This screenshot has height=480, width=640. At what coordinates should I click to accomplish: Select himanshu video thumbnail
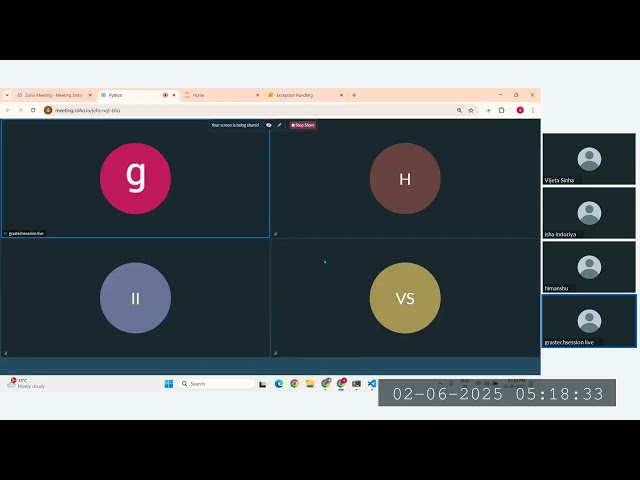click(589, 267)
